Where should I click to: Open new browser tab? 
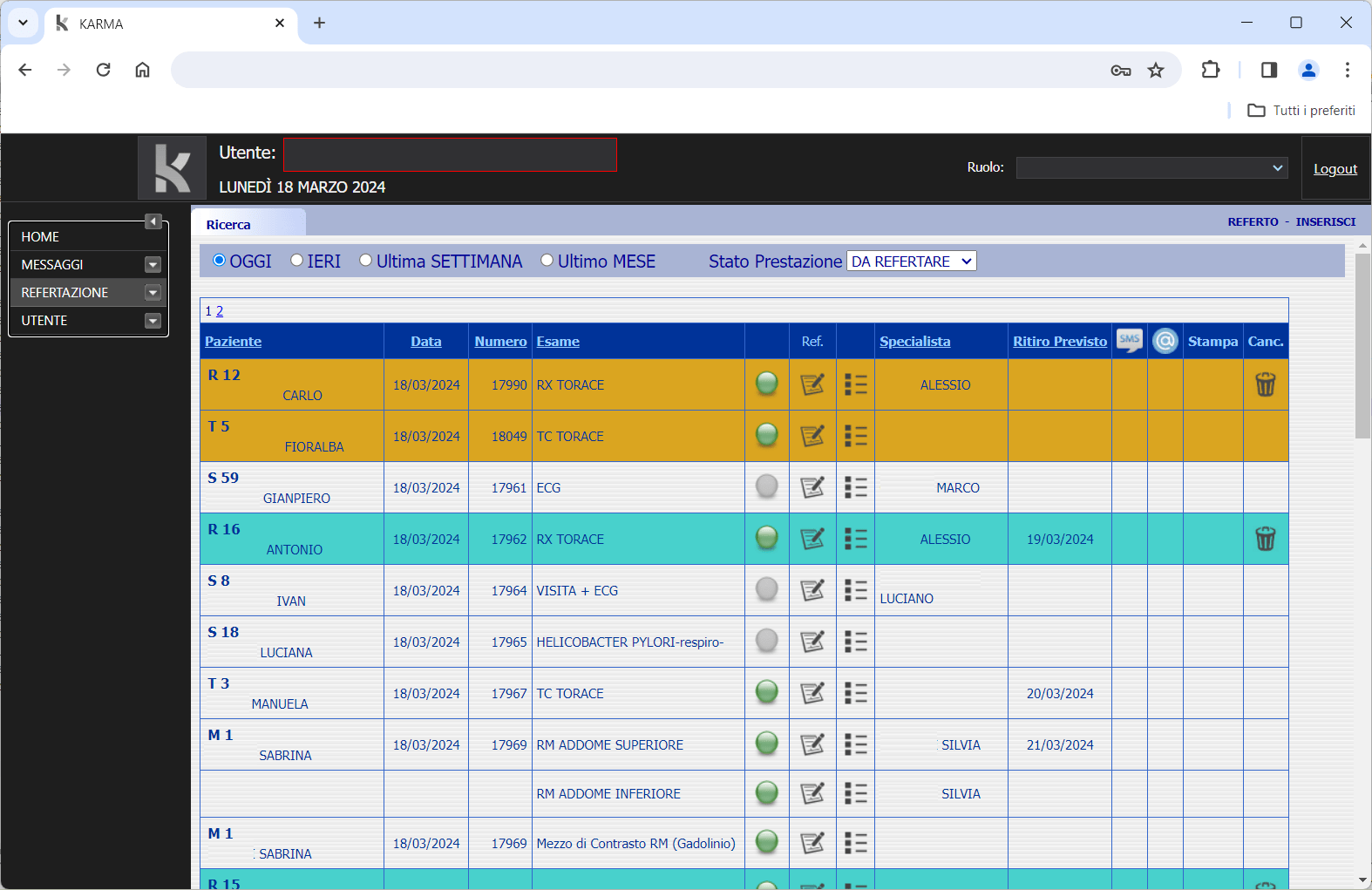coord(320,24)
